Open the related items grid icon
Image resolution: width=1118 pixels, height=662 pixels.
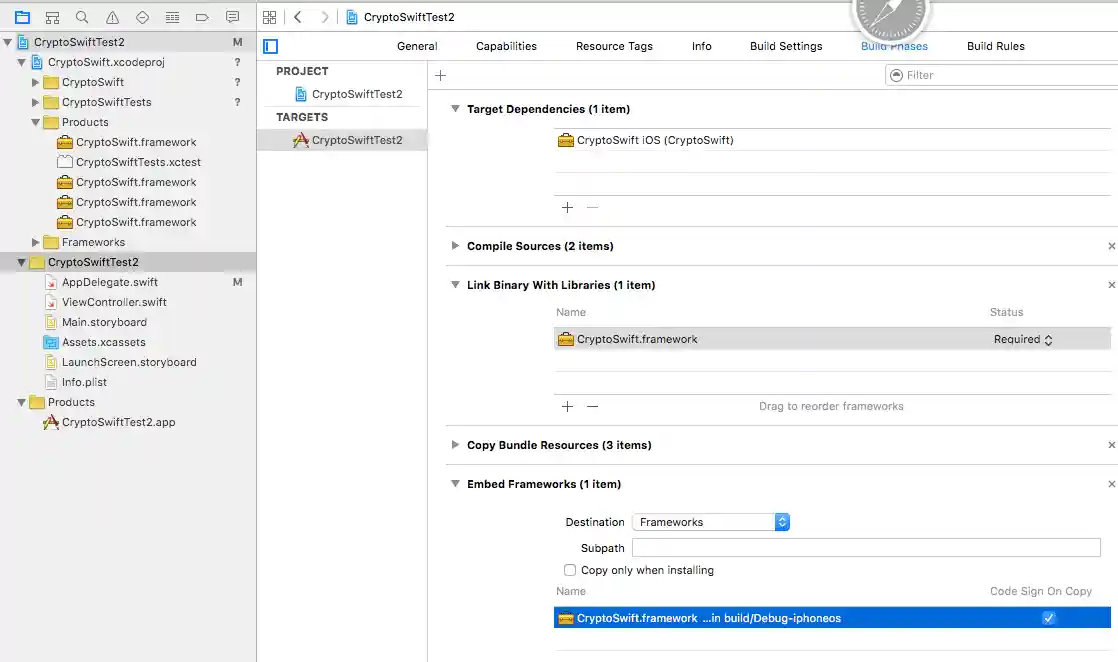[270, 17]
